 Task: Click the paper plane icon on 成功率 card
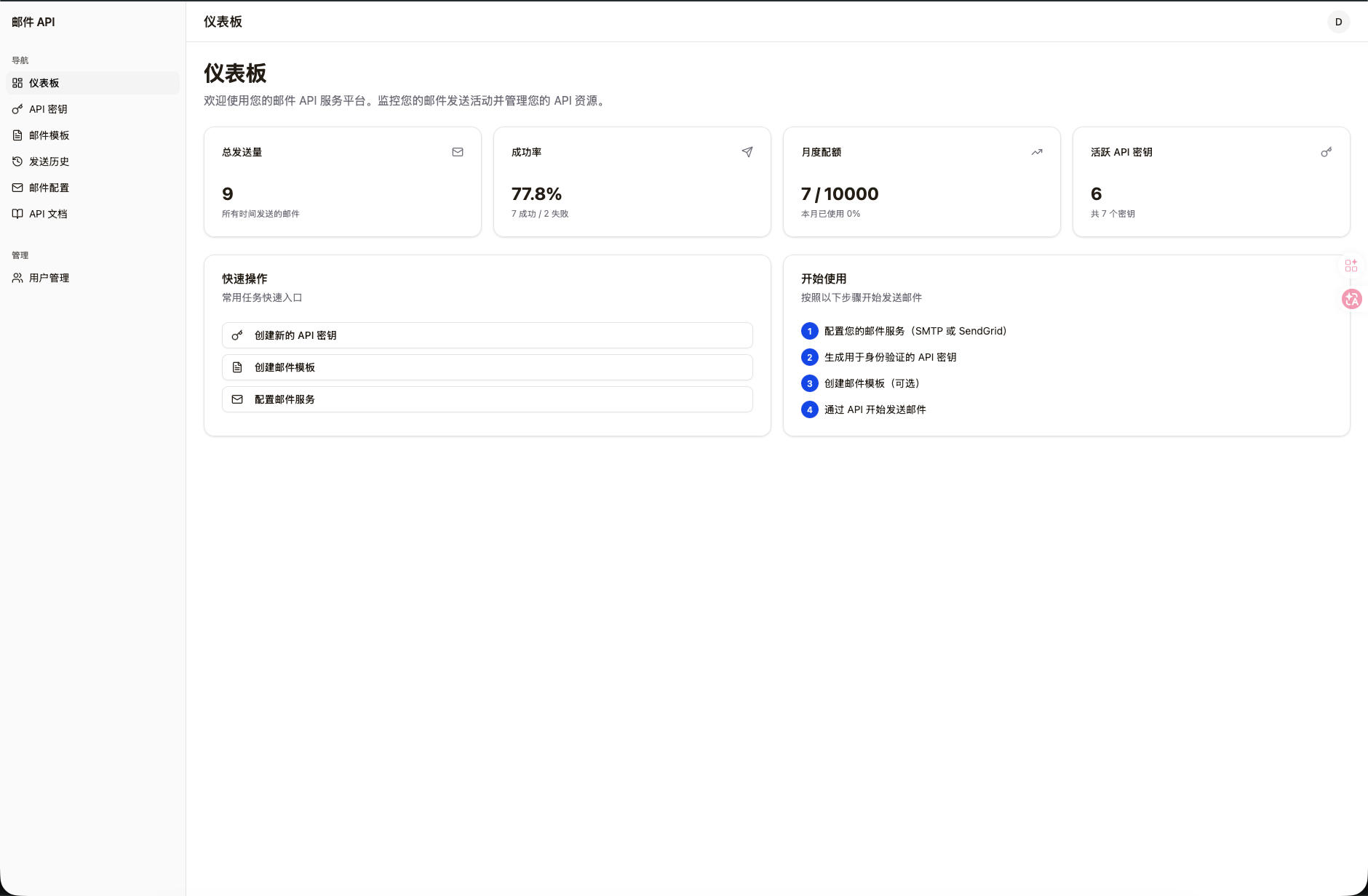tap(747, 152)
